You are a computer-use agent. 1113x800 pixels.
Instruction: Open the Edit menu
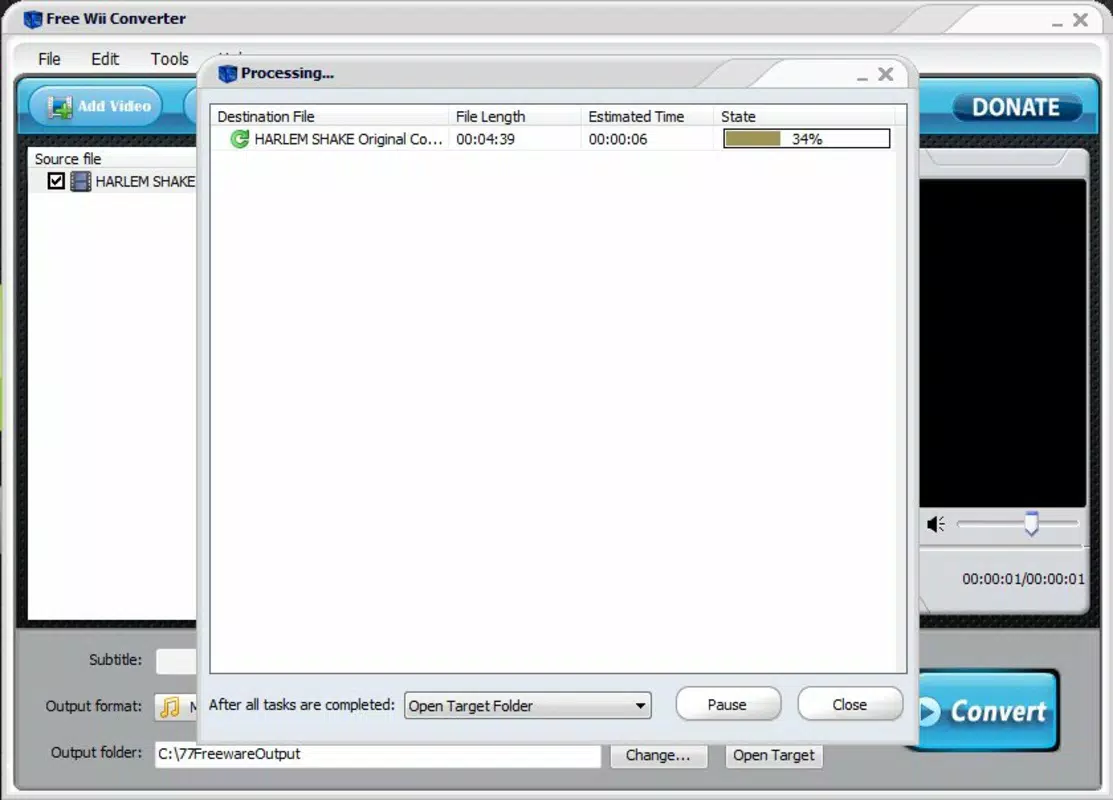point(105,59)
